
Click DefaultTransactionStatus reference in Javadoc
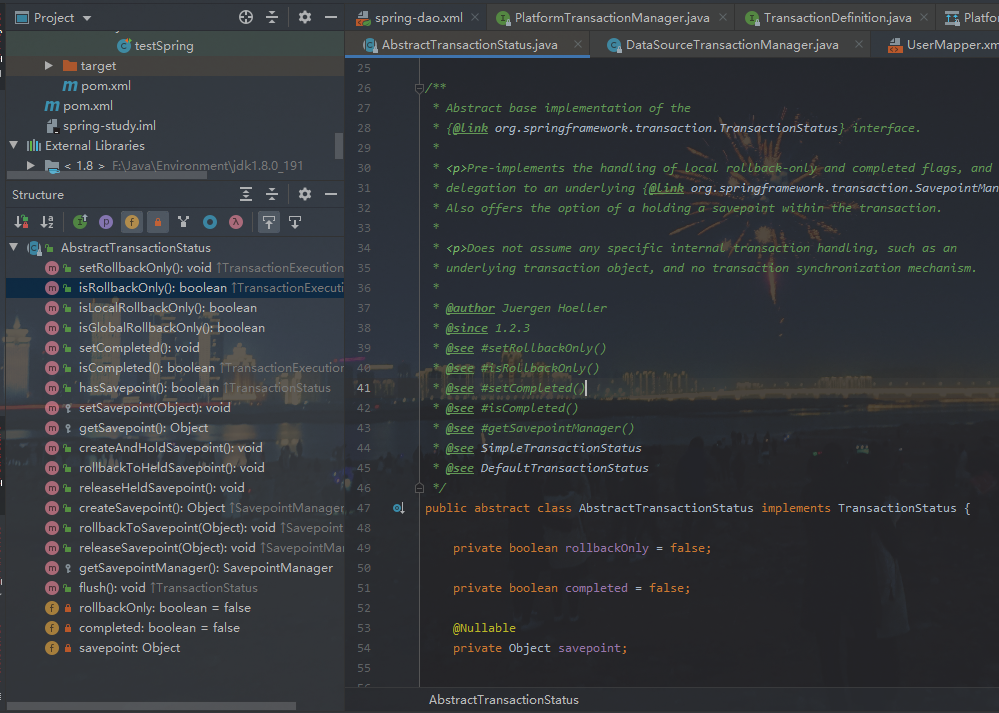coord(564,468)
